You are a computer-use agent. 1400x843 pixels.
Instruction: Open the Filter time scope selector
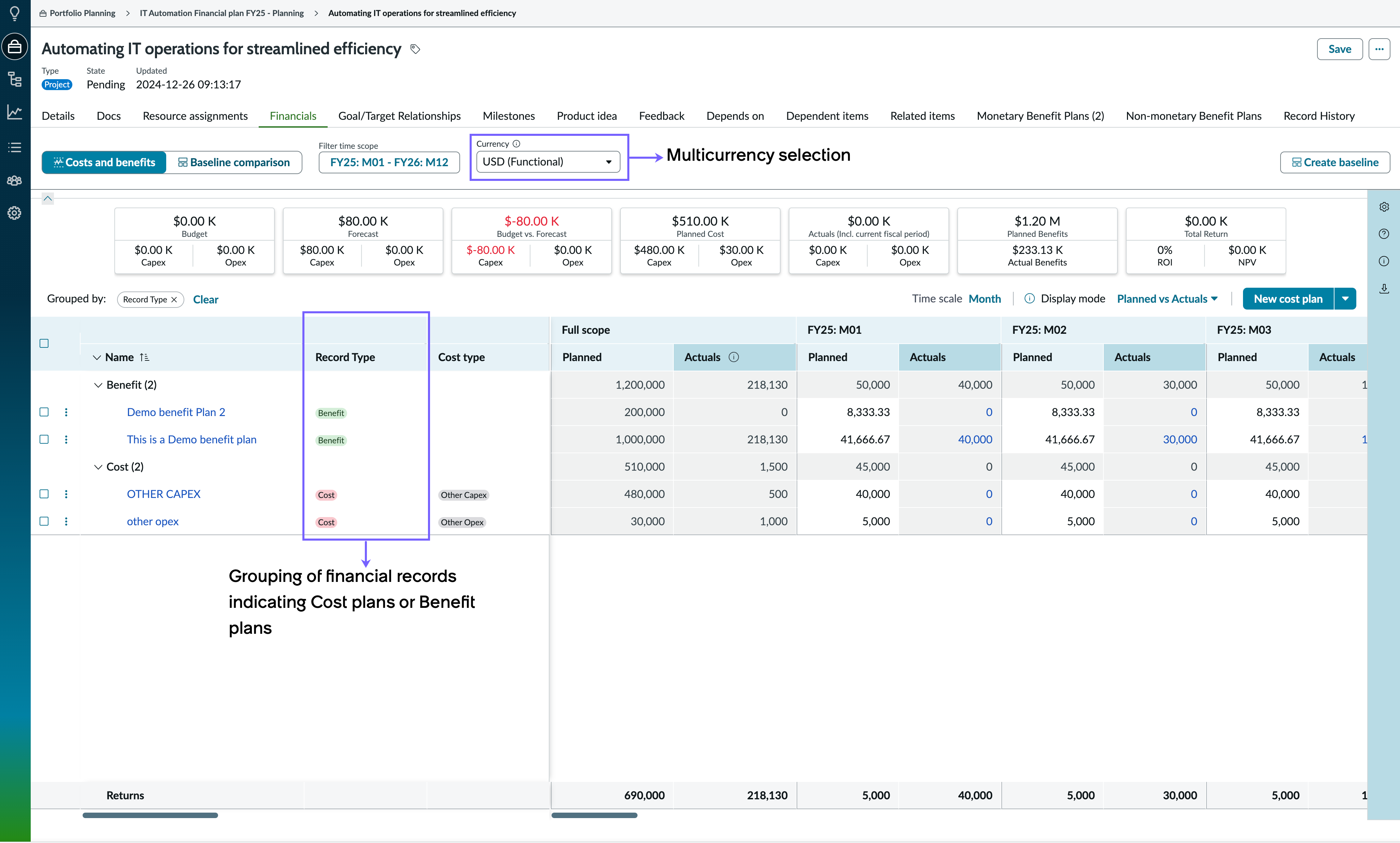point(389,162)
